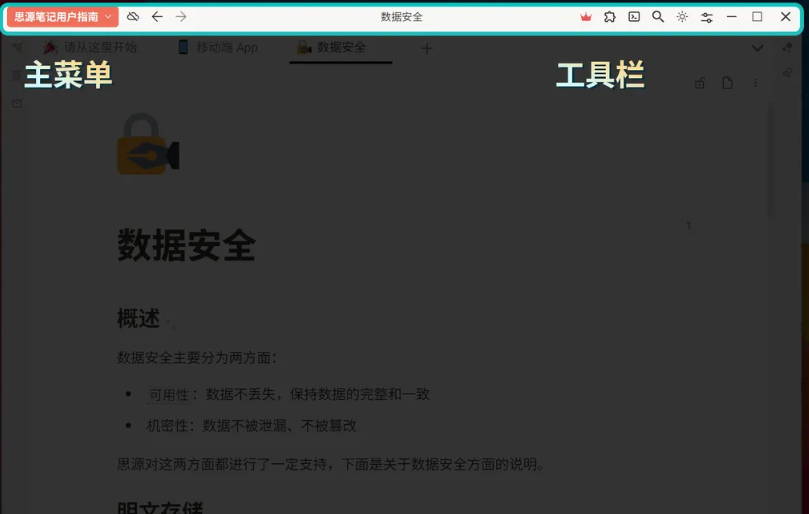This screenshot has width=809, height=514.
Task: Open the document three-dot more menu
Action: pos(755,83)
